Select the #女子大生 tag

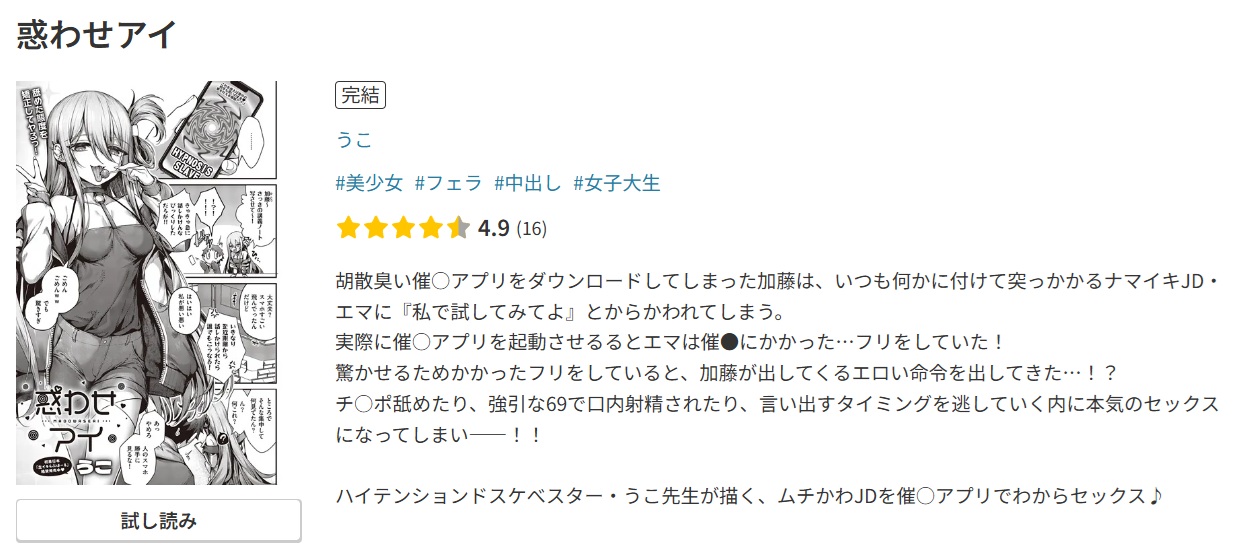617,183
